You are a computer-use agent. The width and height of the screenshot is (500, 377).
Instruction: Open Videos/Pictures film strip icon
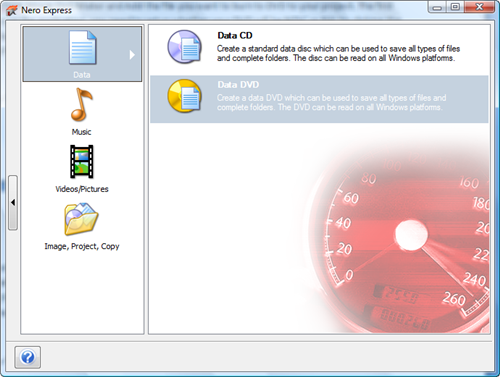point(82,162)
